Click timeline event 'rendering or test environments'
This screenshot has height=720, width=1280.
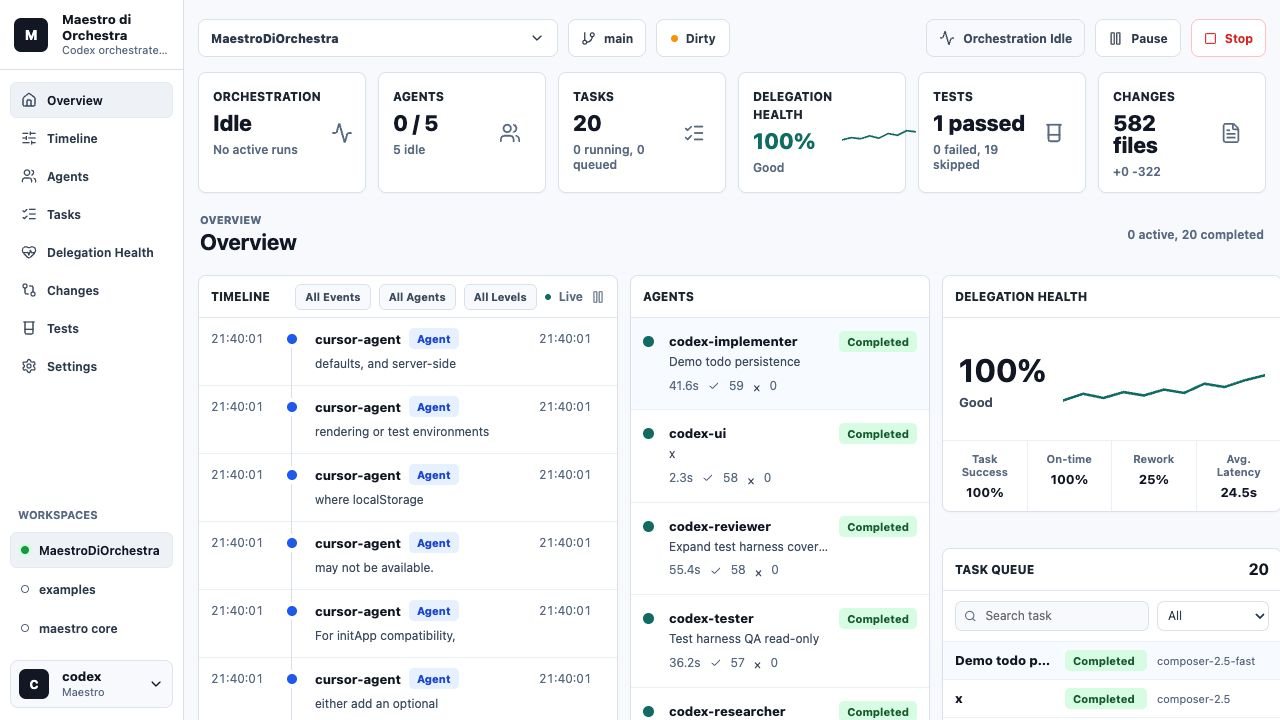pos(408,420)
